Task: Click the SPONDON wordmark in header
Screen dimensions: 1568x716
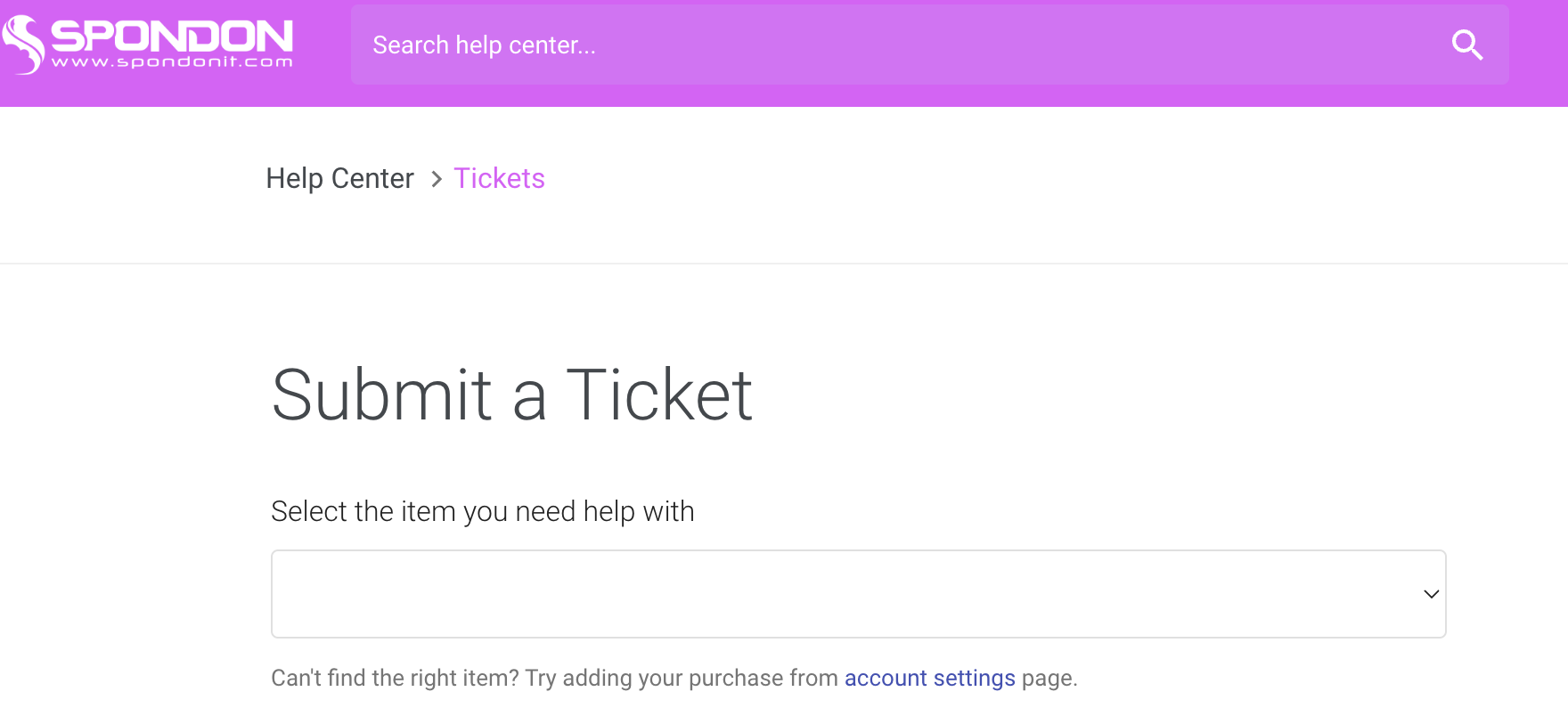Action: coord(172,36)
